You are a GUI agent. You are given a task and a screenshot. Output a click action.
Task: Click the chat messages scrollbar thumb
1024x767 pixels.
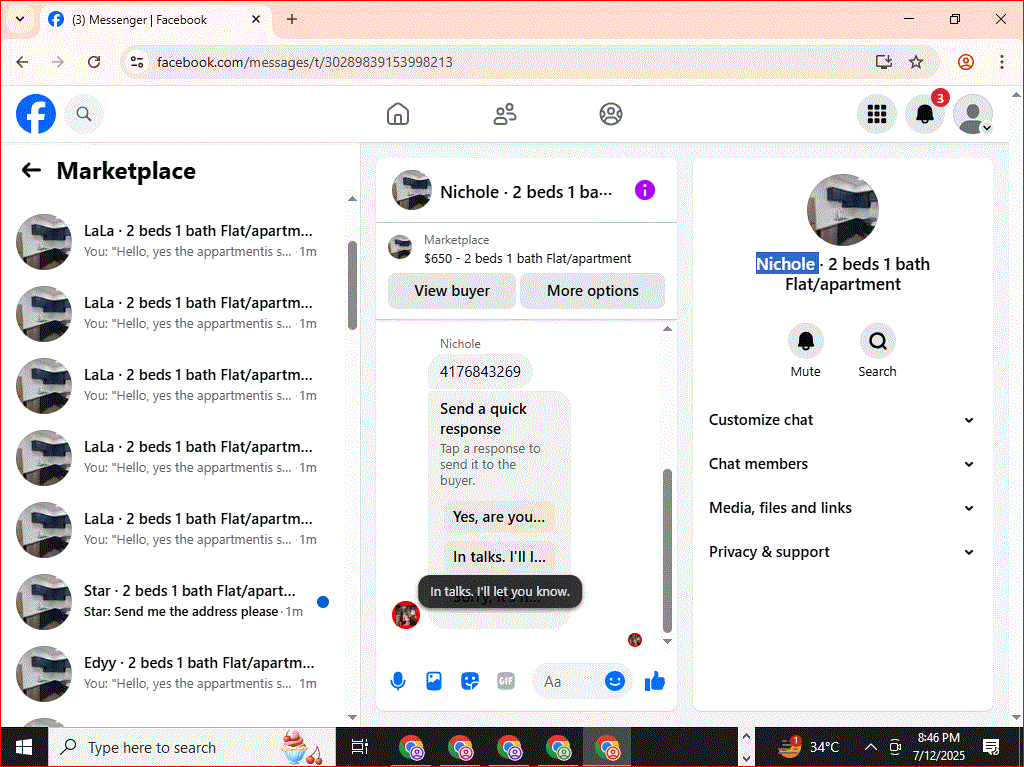click(667, 551)
